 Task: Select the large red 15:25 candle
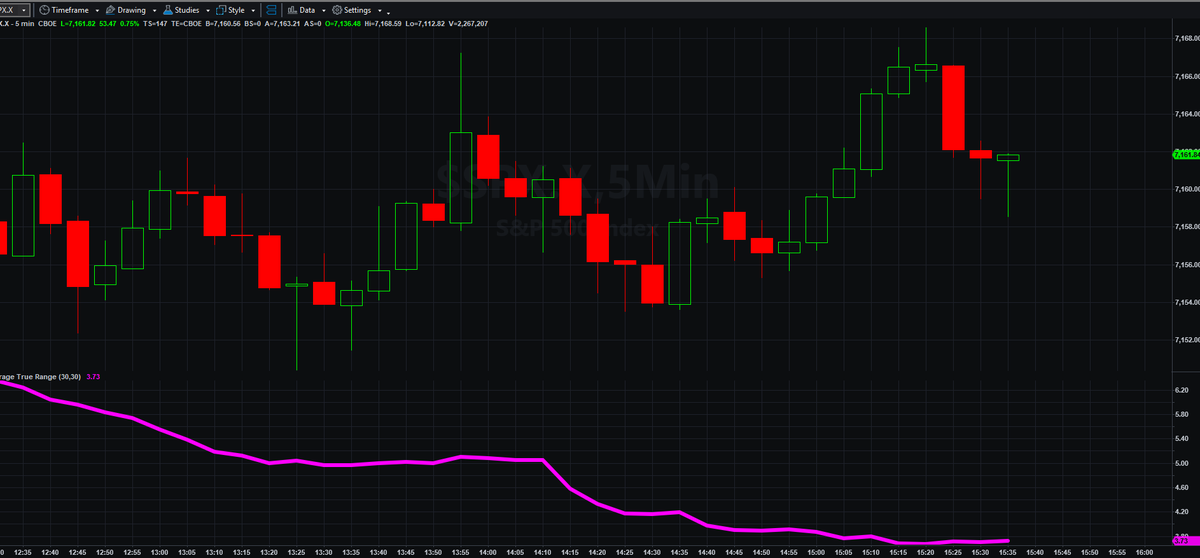click(x=952, y=107)
